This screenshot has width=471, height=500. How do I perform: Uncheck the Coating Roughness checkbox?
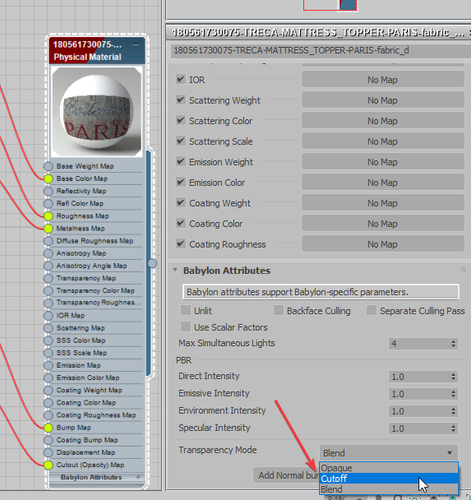(181, 244)
